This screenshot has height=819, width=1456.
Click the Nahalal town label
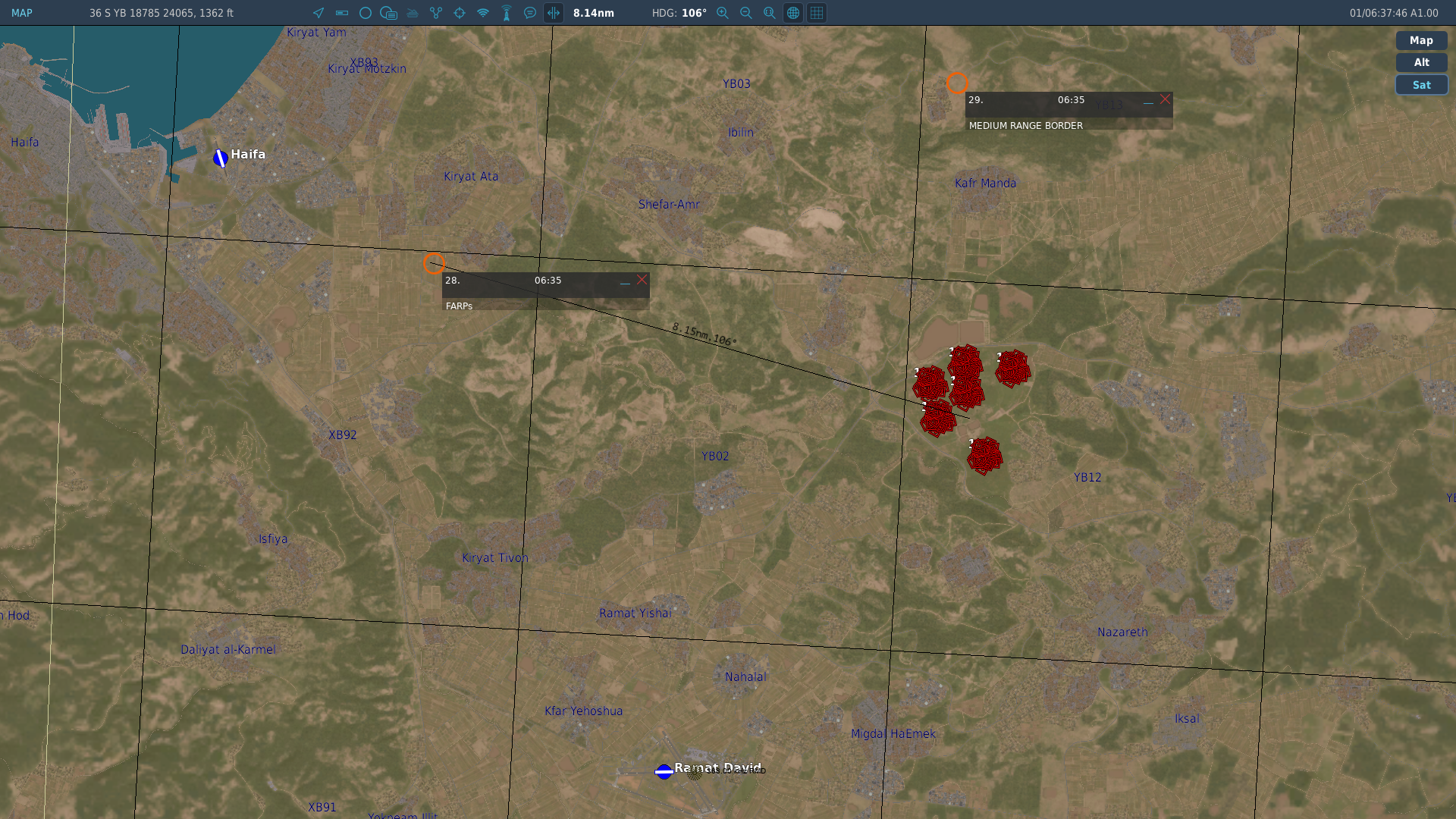745,677
